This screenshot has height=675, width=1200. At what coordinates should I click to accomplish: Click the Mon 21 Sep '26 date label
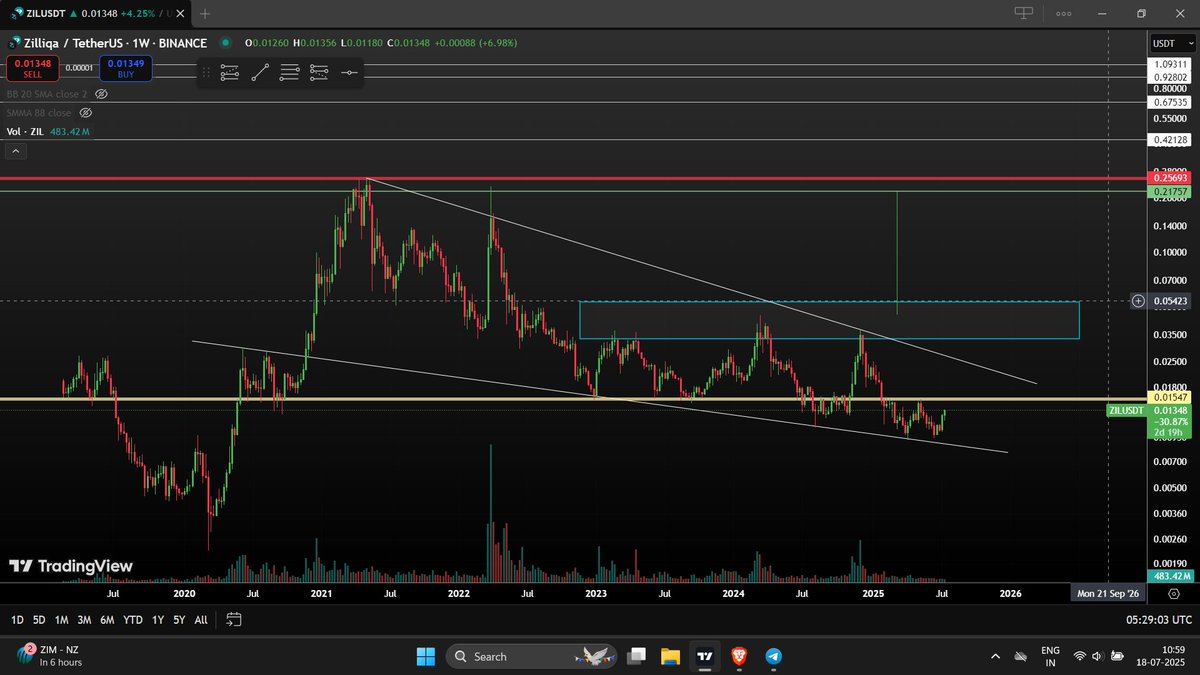pyautogui.click(x=1107, y=593)
